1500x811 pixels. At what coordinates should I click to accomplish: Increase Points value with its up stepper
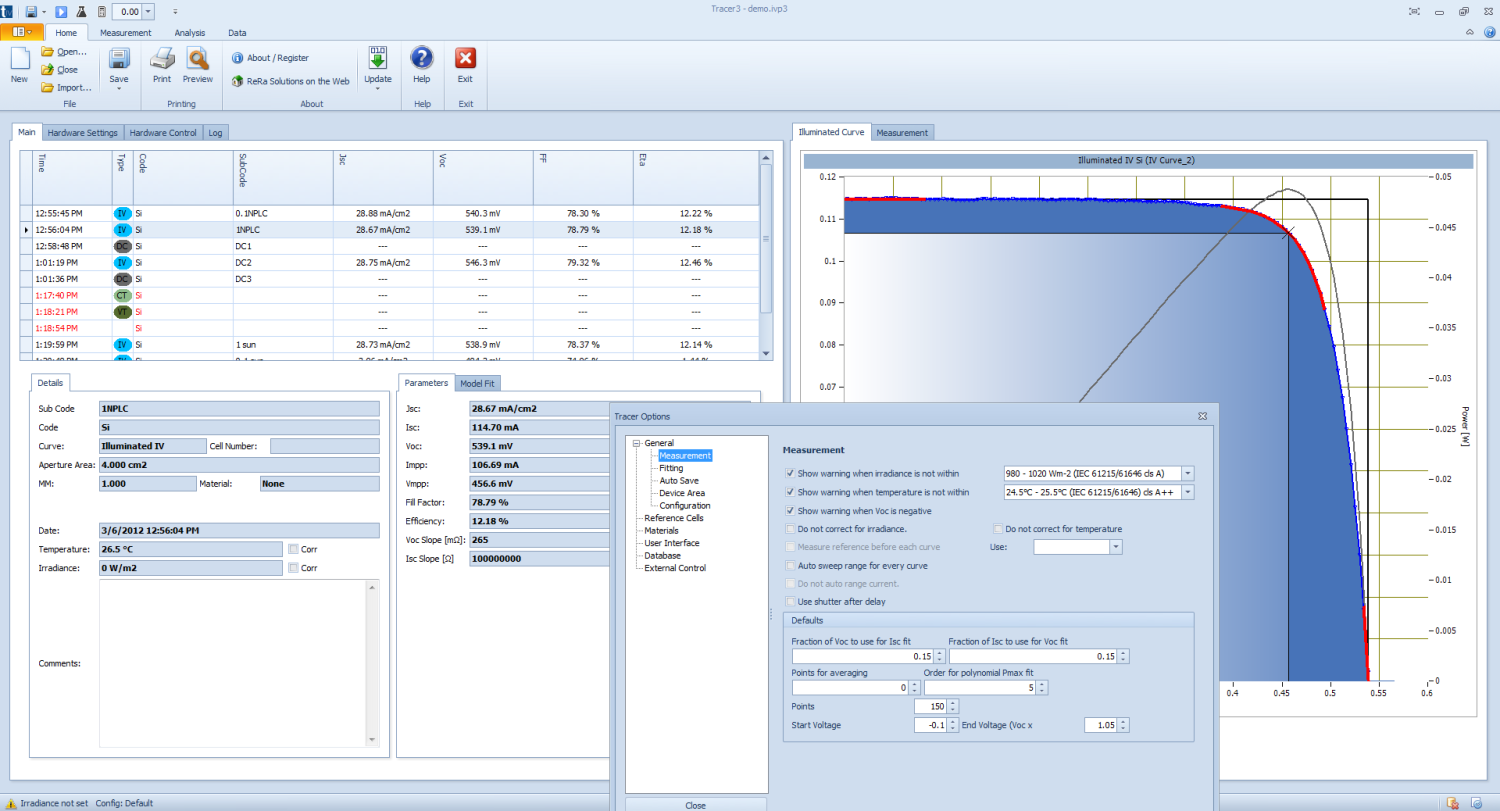(x=953, y=702)
